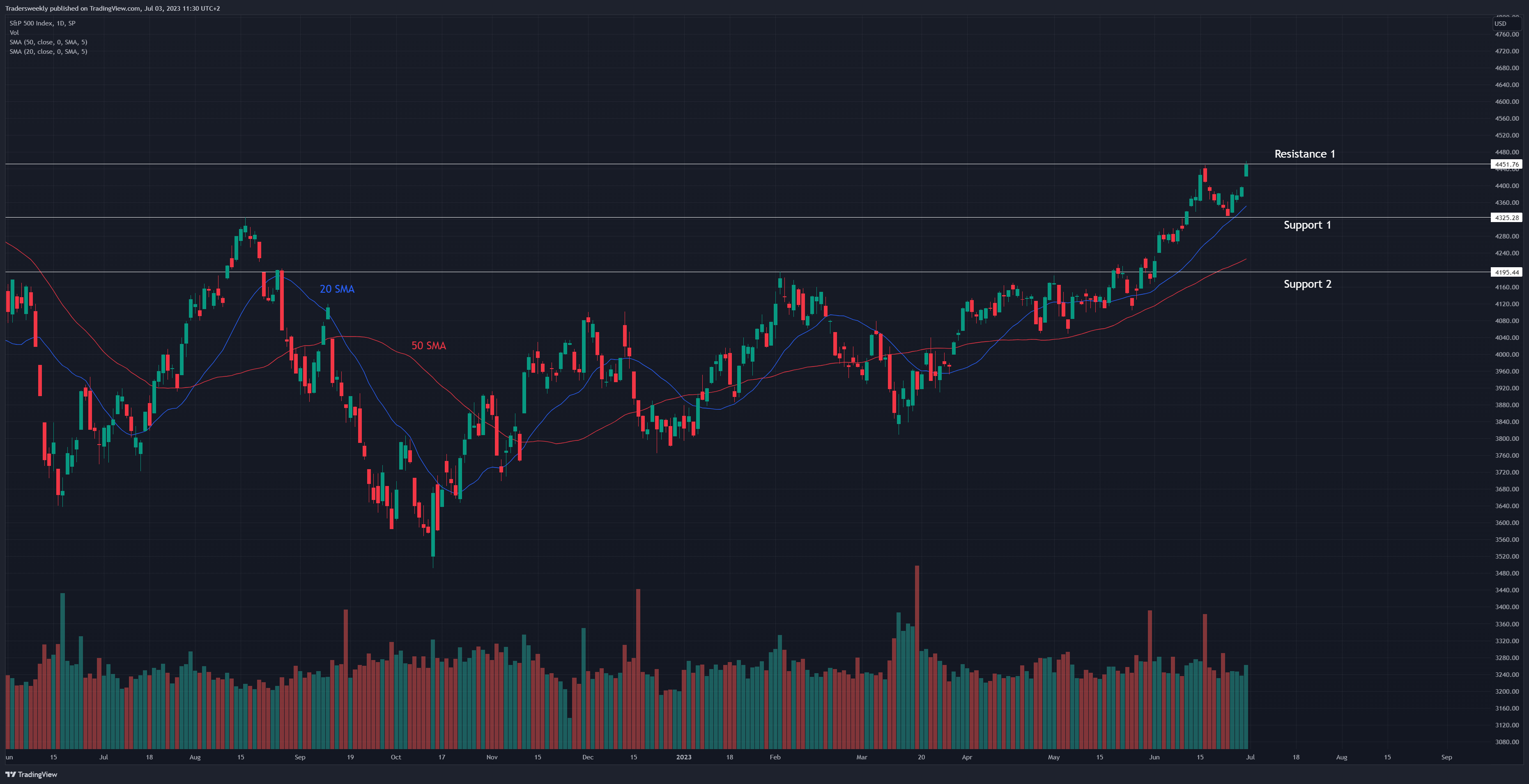Click the 4451.76 price tag
Viewport: 1529px width, 784px height.
(1506, 164)
